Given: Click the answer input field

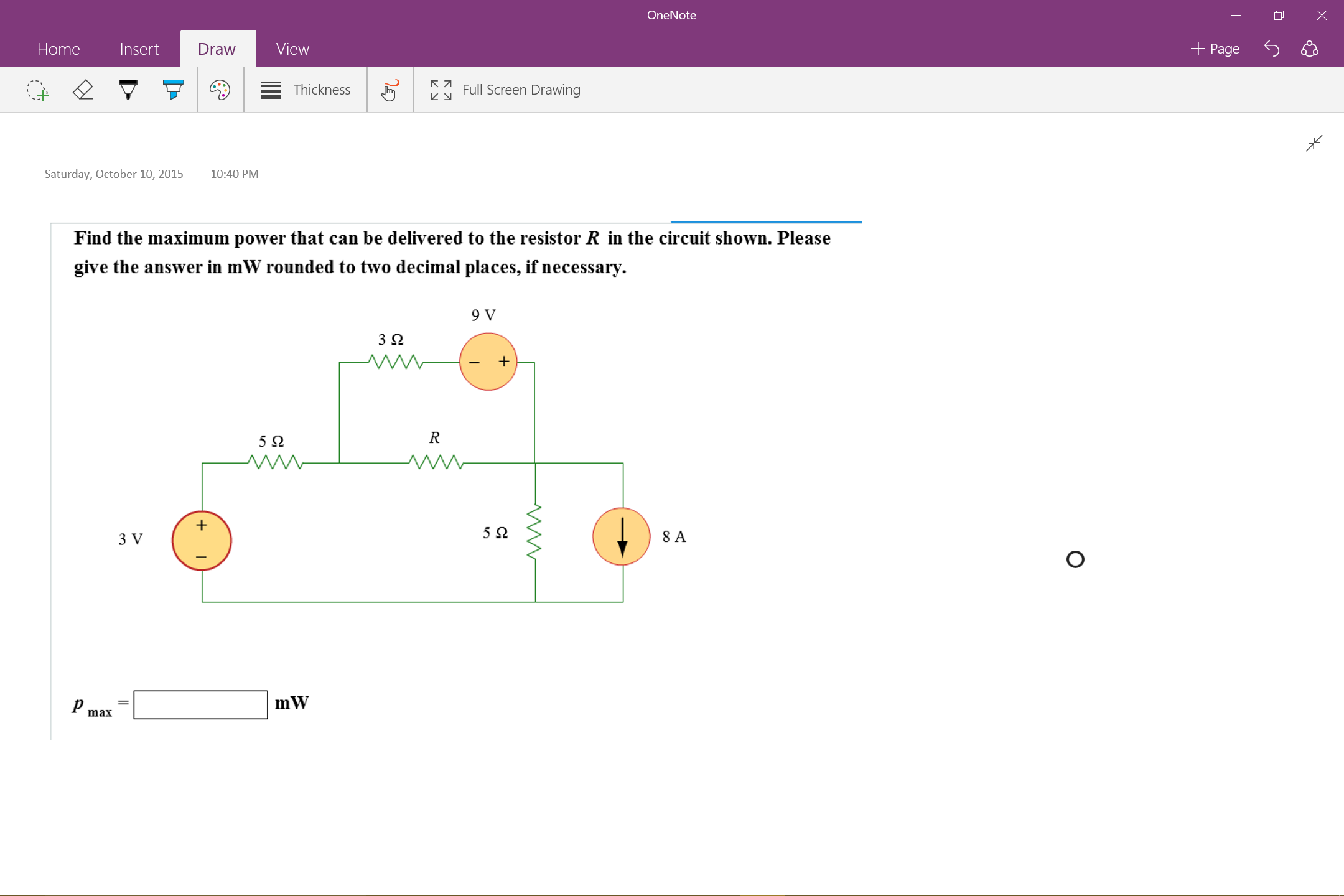Looking at the screenshot, I should 199,702.
